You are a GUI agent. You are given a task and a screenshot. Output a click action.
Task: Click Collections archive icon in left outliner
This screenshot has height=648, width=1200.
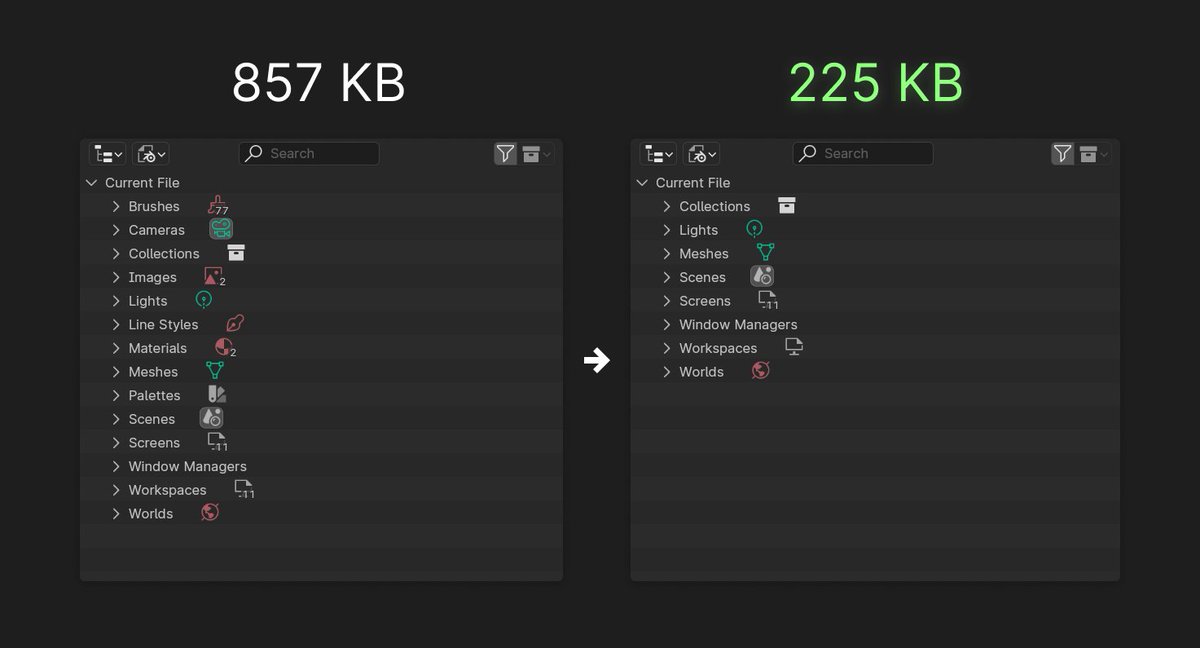click(236, 253)
